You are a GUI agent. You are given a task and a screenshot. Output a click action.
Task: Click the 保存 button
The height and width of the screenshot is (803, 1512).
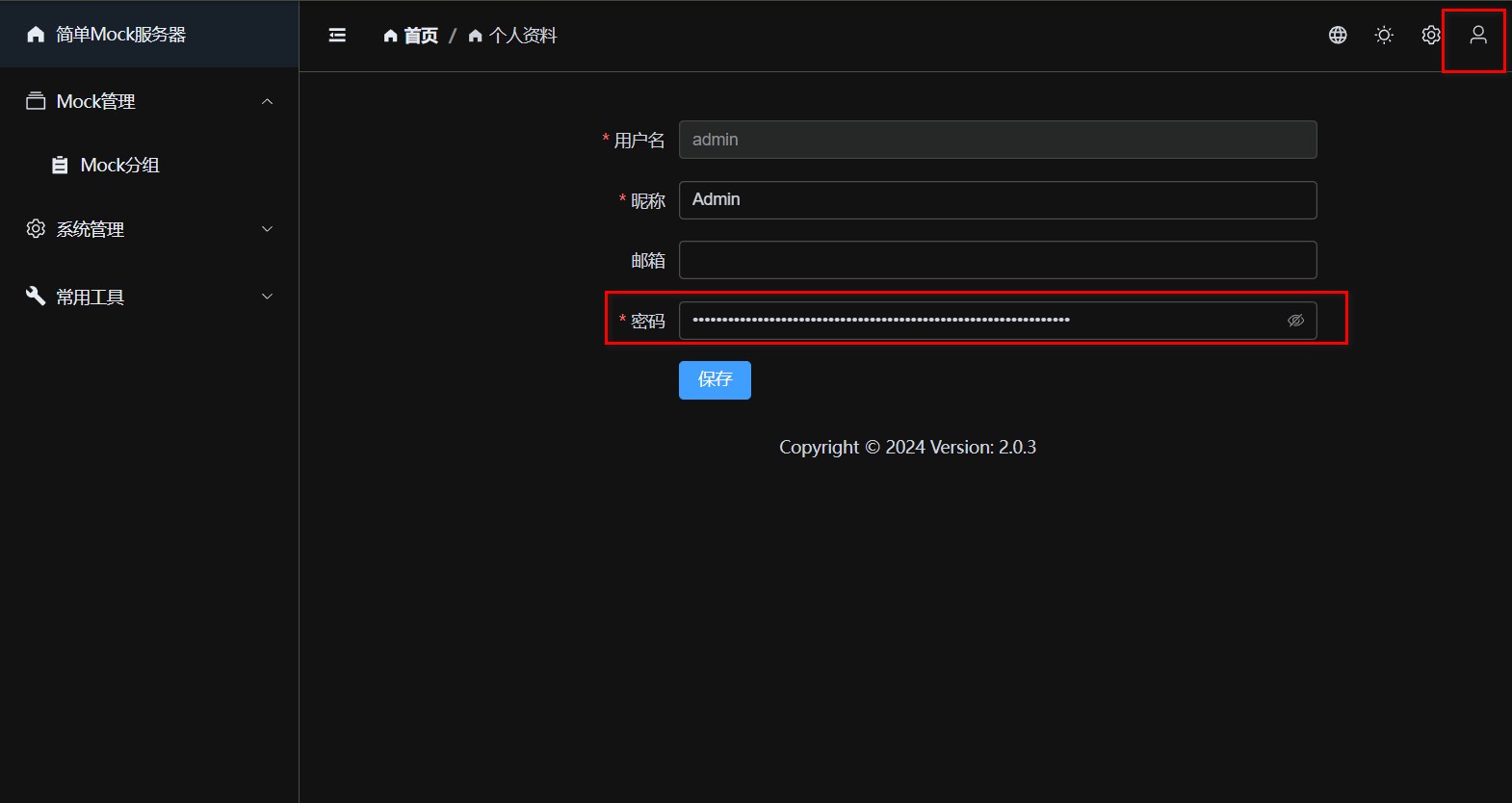click(715, 380)
